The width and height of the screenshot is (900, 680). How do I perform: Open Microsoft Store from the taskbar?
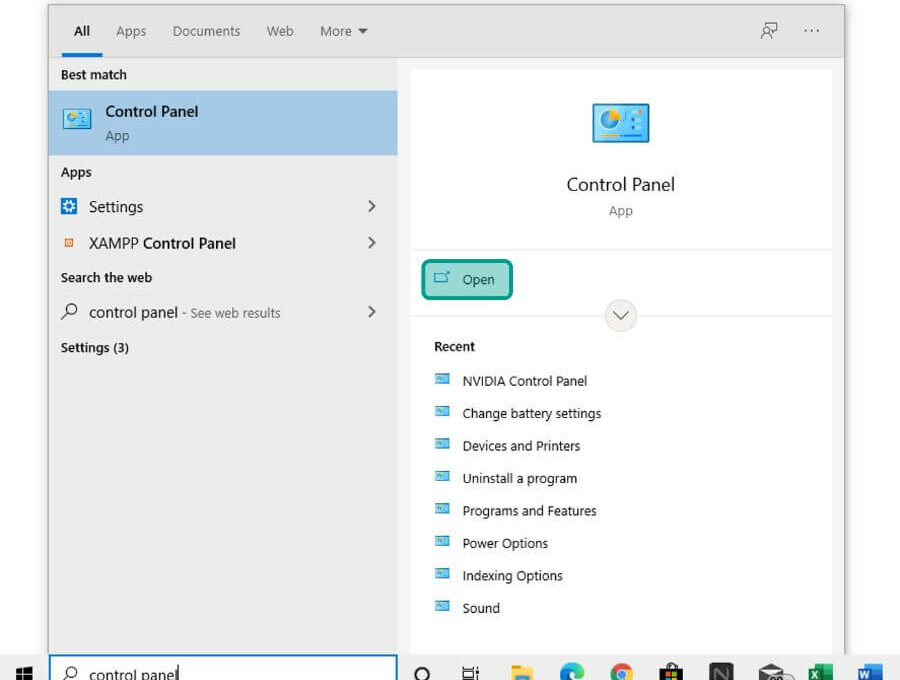671,672
